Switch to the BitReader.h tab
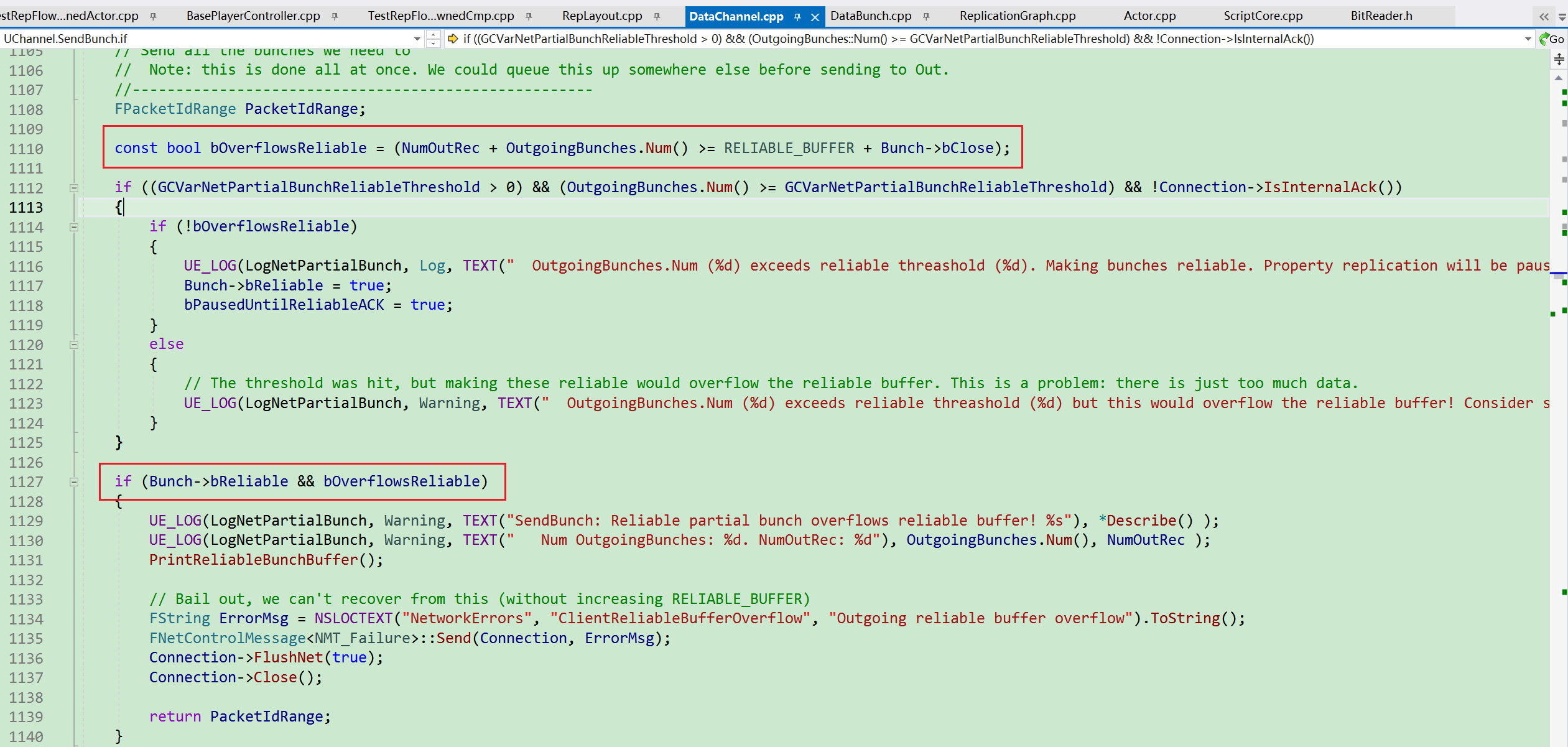Viewport: 1568px width, 747px height. click(1381, 16)
